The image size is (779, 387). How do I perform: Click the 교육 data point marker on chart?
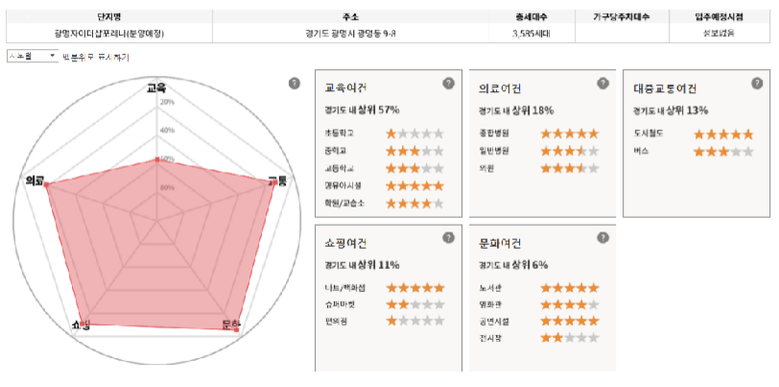tap(157, 159)
